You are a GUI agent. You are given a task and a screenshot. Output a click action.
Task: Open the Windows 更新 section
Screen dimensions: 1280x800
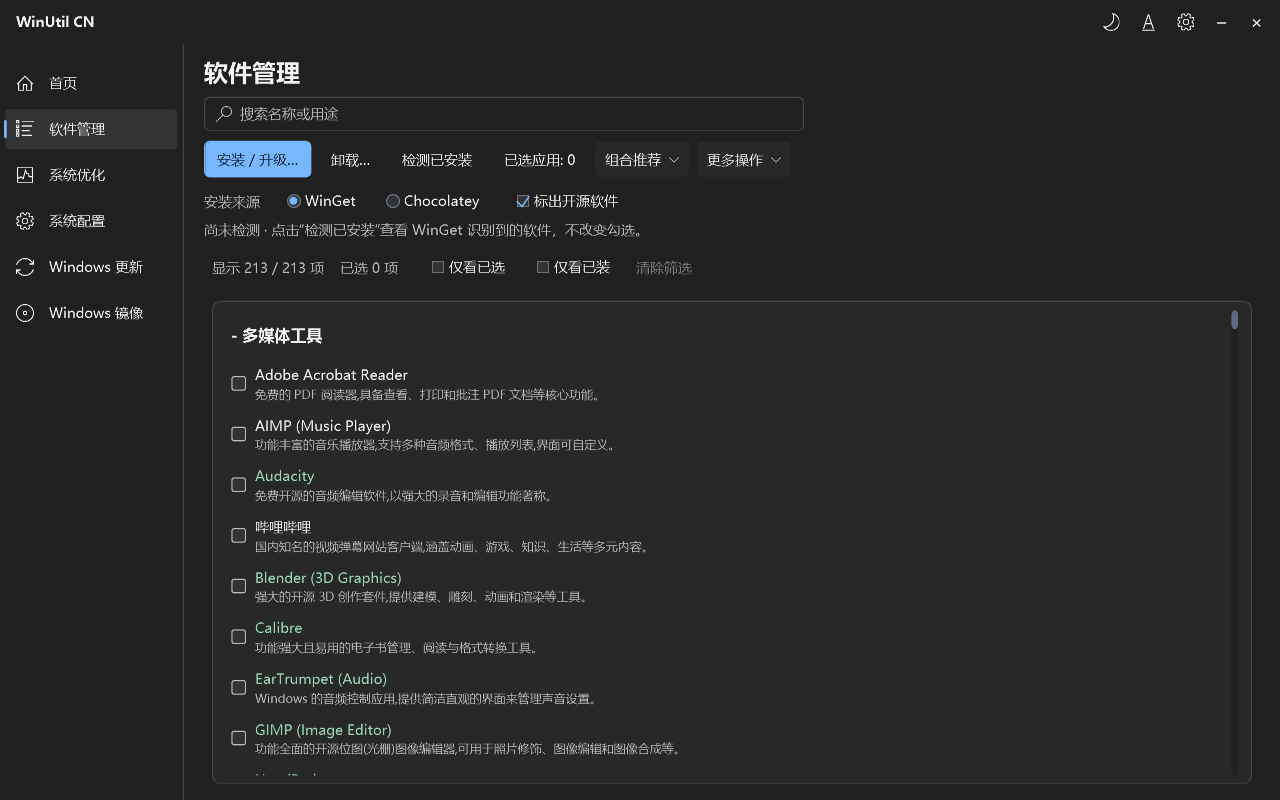(91, 267)
